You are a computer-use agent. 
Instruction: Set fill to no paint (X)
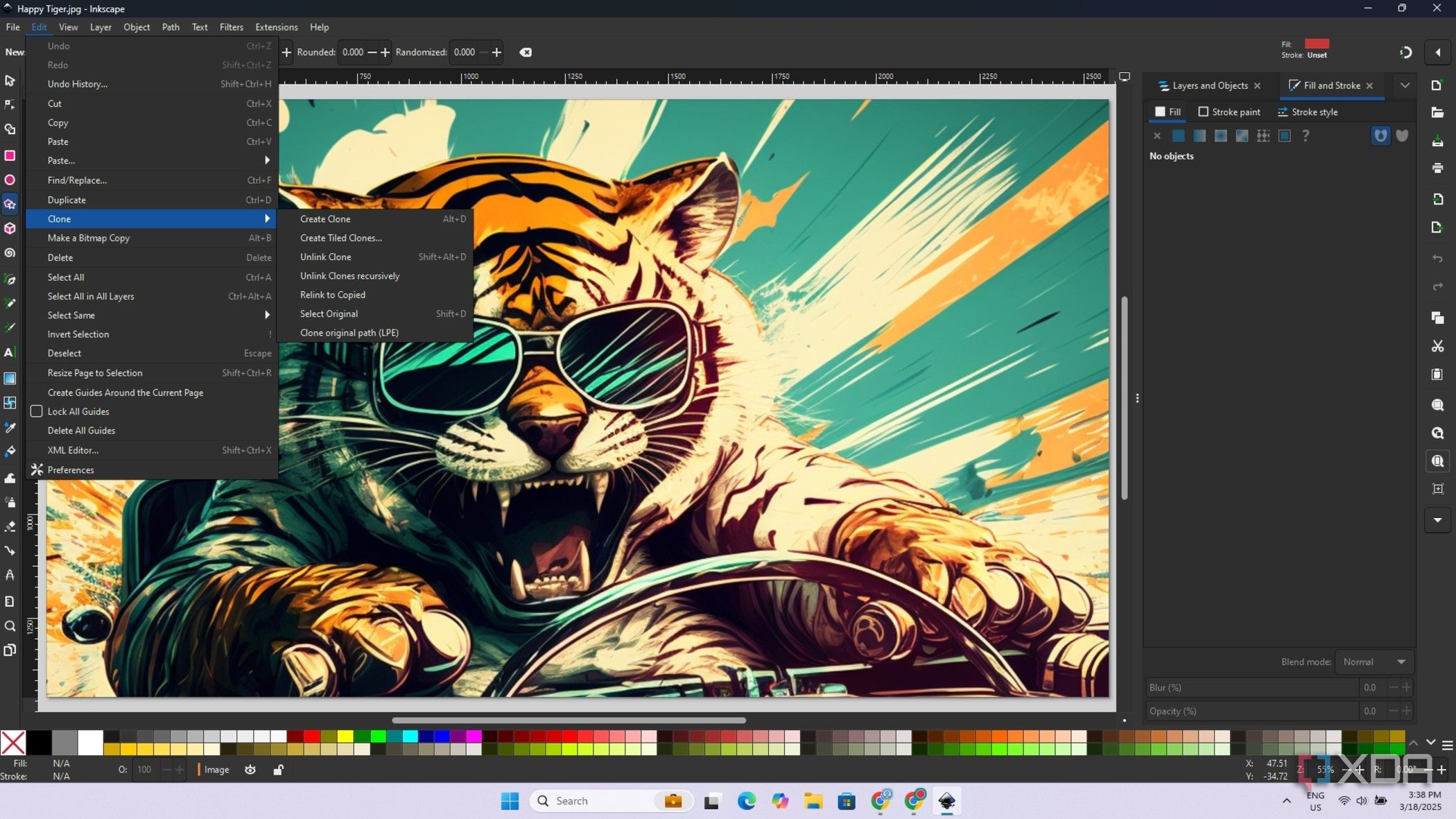pyautogui.click(x=1156, y=136)
